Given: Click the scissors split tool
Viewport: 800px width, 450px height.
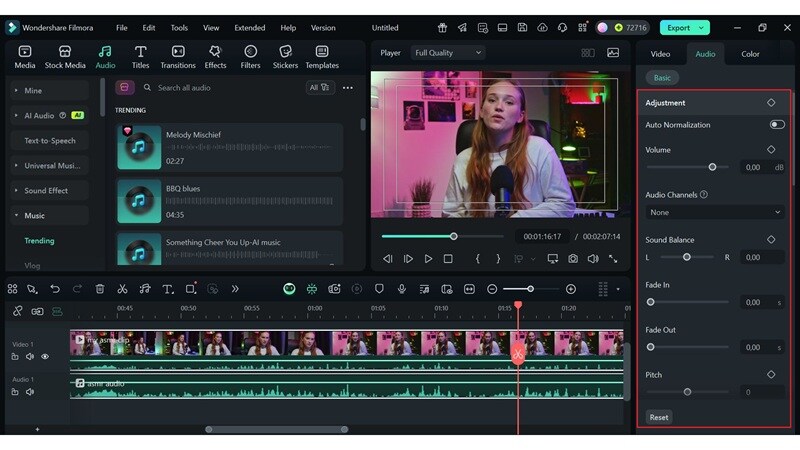Looking at the screenshot, I should [122, 289].
